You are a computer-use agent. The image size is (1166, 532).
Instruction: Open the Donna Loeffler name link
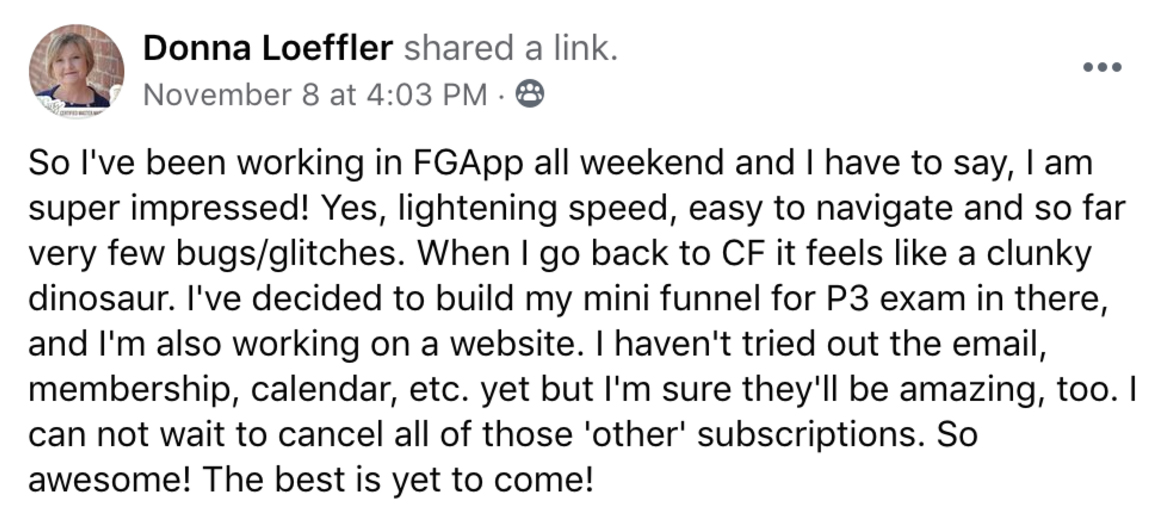click(269, 46)
